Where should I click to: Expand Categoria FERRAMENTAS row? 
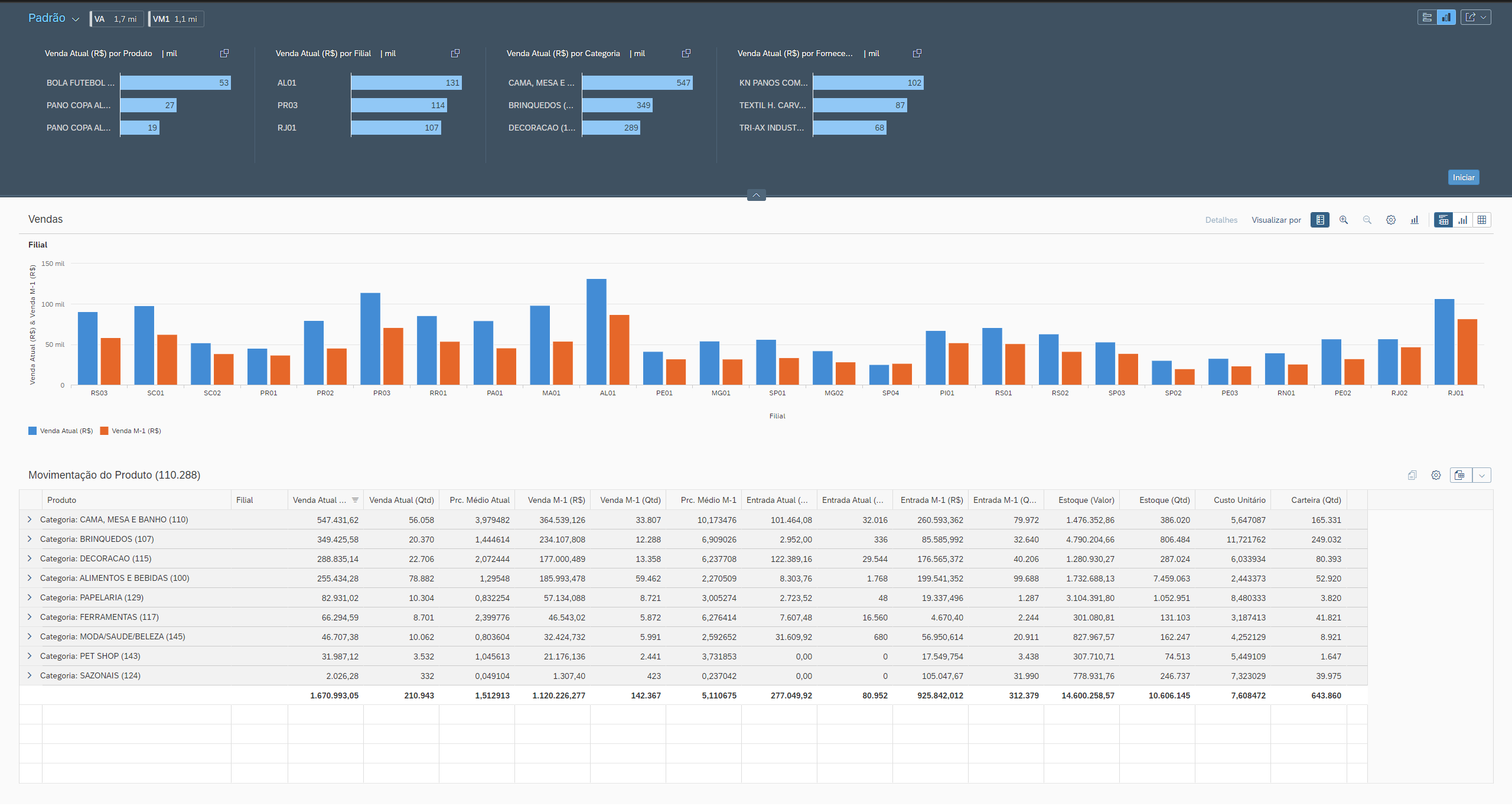[x=30, y=617]
